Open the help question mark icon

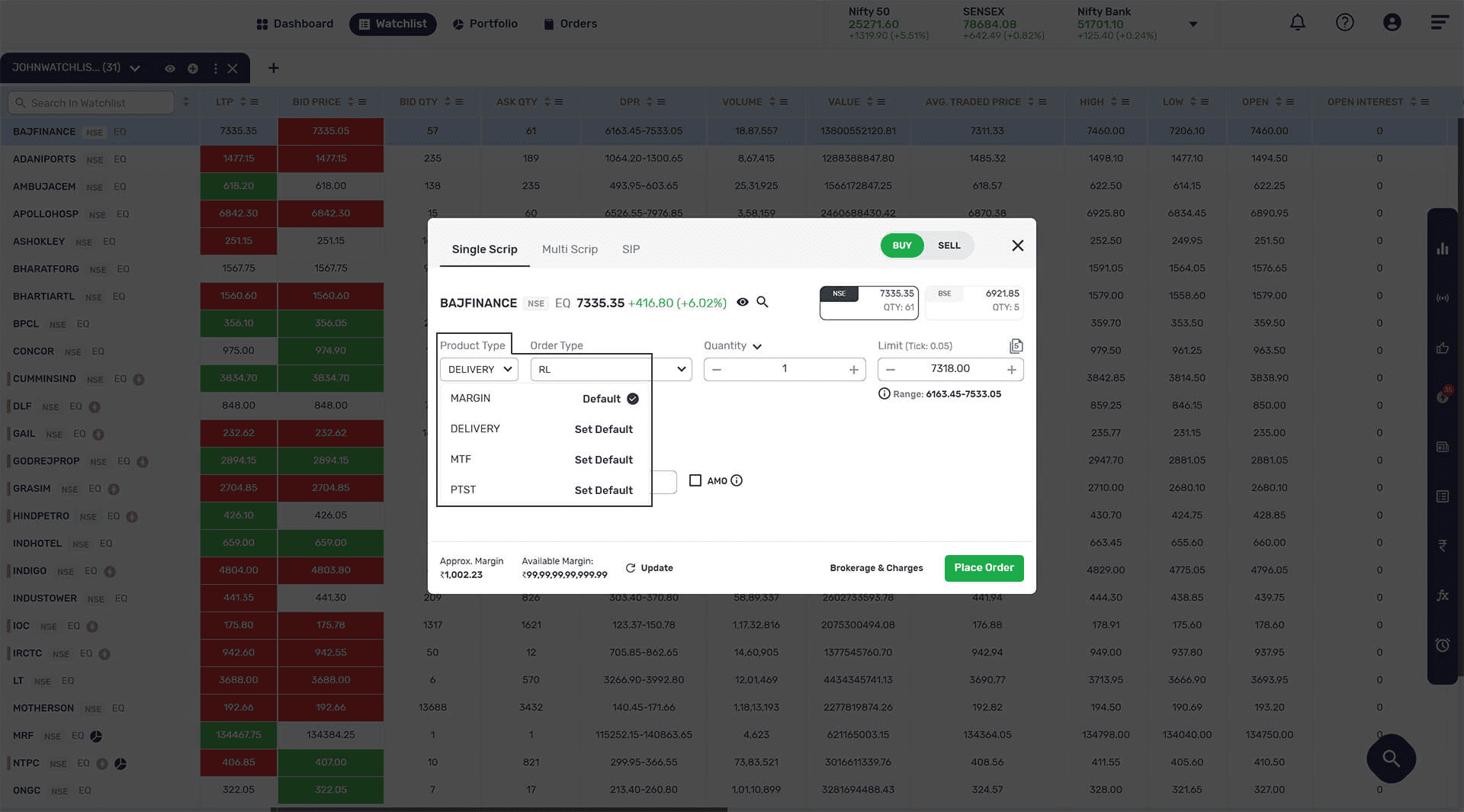tap(1344, 23)
